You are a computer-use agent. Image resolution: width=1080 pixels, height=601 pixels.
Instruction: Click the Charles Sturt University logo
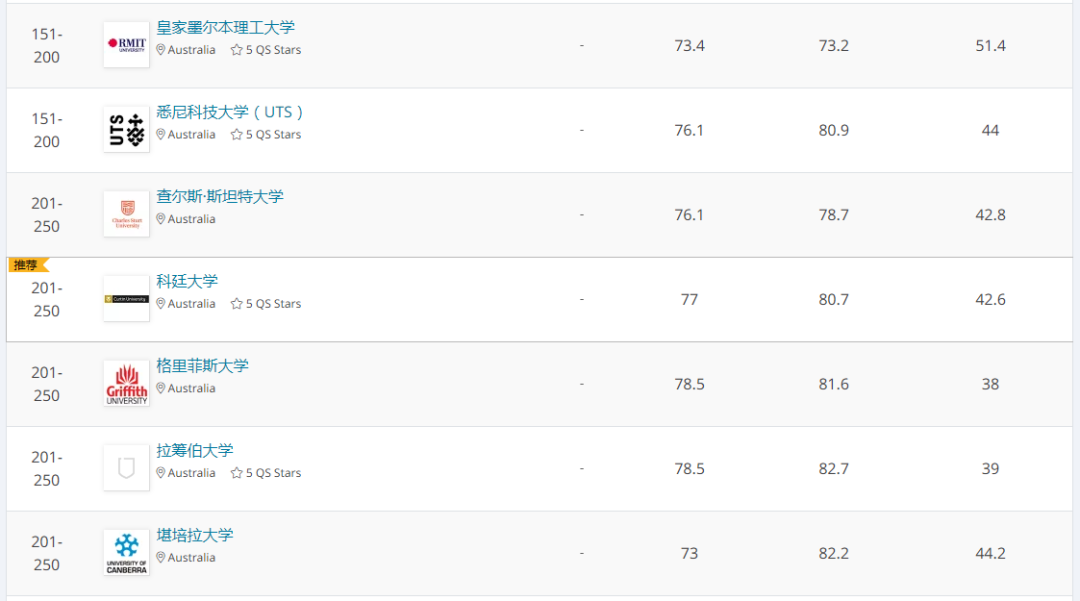126,214
